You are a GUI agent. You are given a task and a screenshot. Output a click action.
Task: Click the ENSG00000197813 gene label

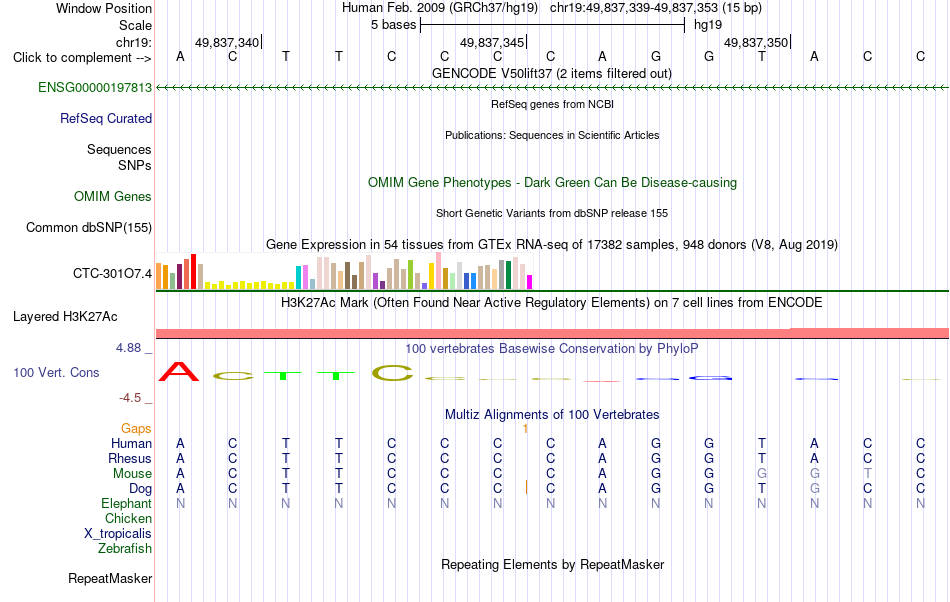pyautogui.click(x=95, y=88)
